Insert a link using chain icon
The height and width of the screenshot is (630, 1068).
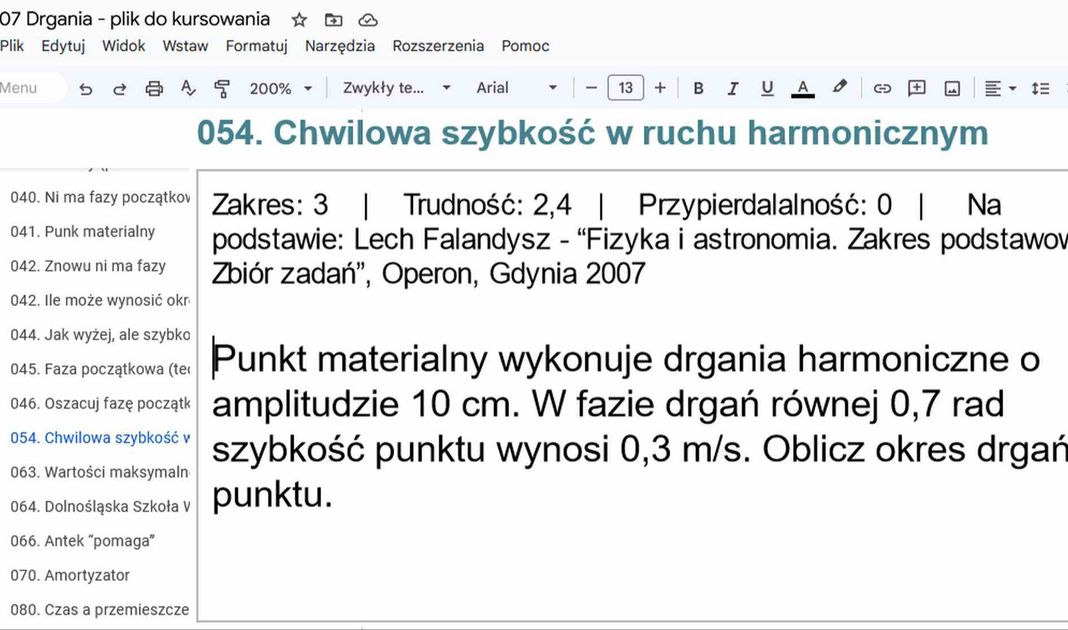coord(882,88)
